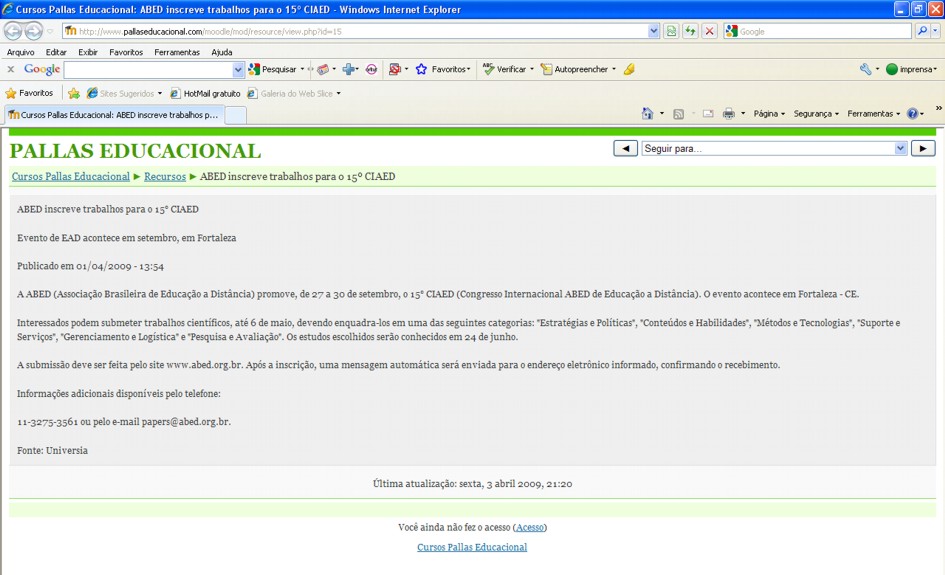Open the Google Toolbar Favoritos star button
The height and width of the screenshot is (575, 945).
pyautogui.click(x=443, y=69)
